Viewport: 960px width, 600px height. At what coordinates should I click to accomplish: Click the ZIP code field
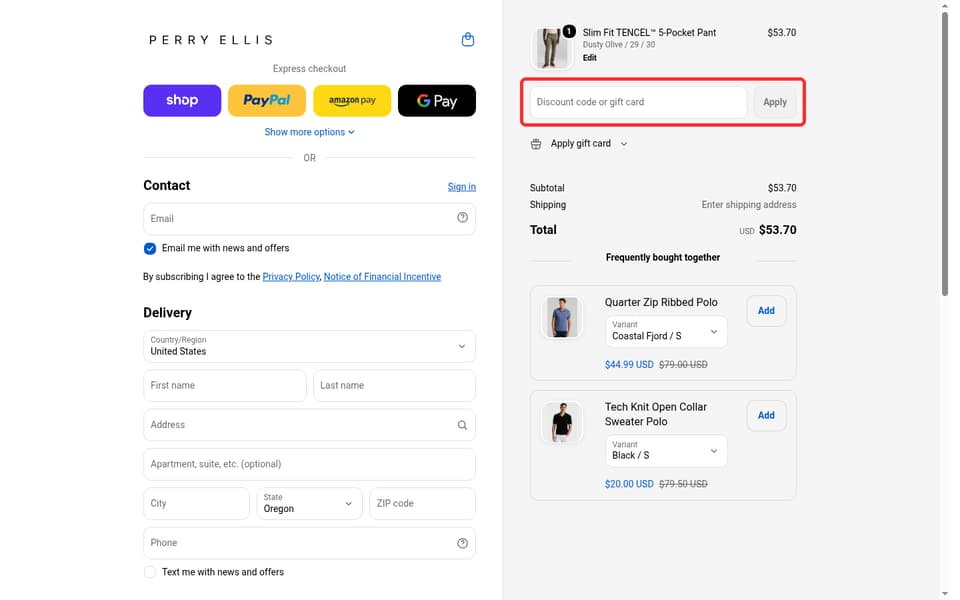point(422,503)
